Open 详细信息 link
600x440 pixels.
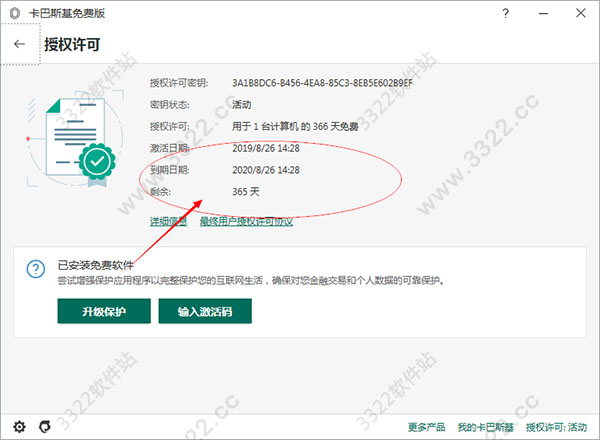[168, 221]
